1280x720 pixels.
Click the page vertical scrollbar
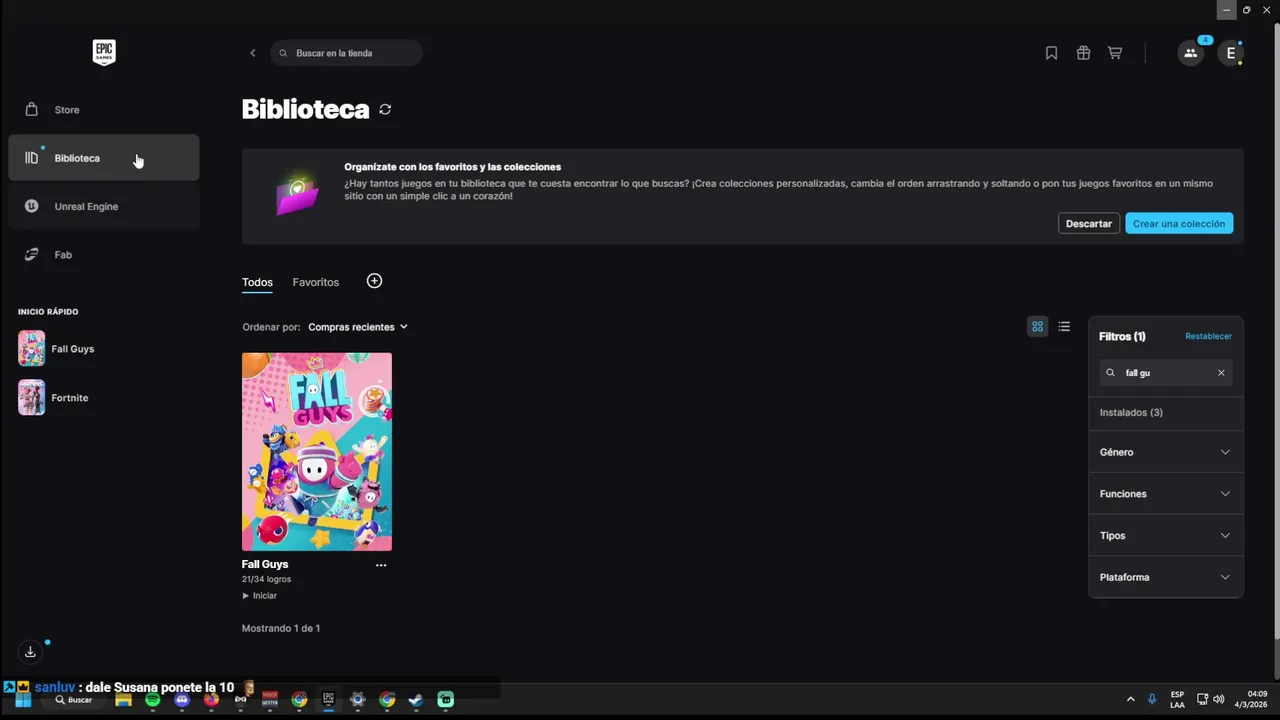pos(1275,330)
